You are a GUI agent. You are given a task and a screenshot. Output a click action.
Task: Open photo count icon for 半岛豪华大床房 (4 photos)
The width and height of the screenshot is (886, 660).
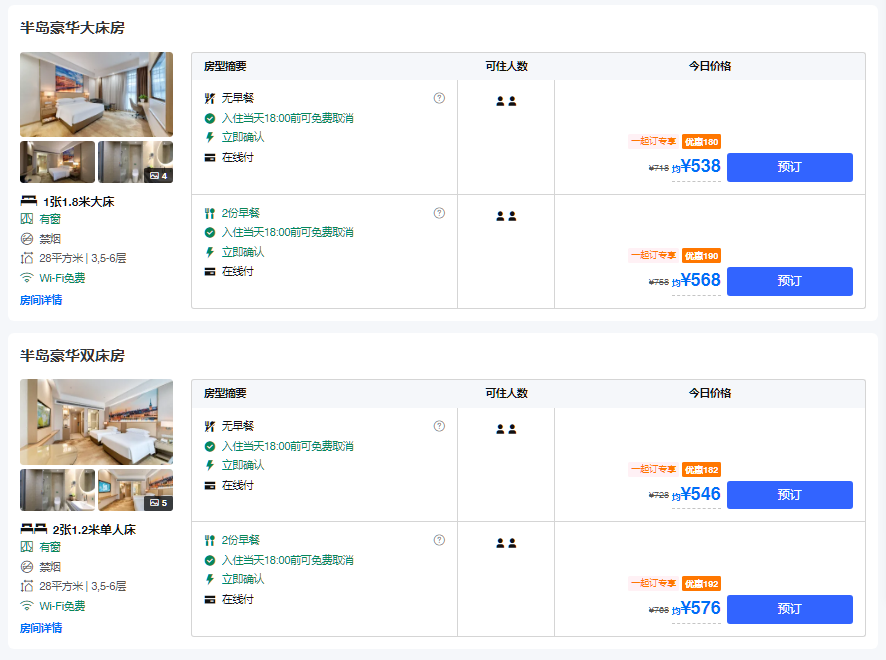158,176
